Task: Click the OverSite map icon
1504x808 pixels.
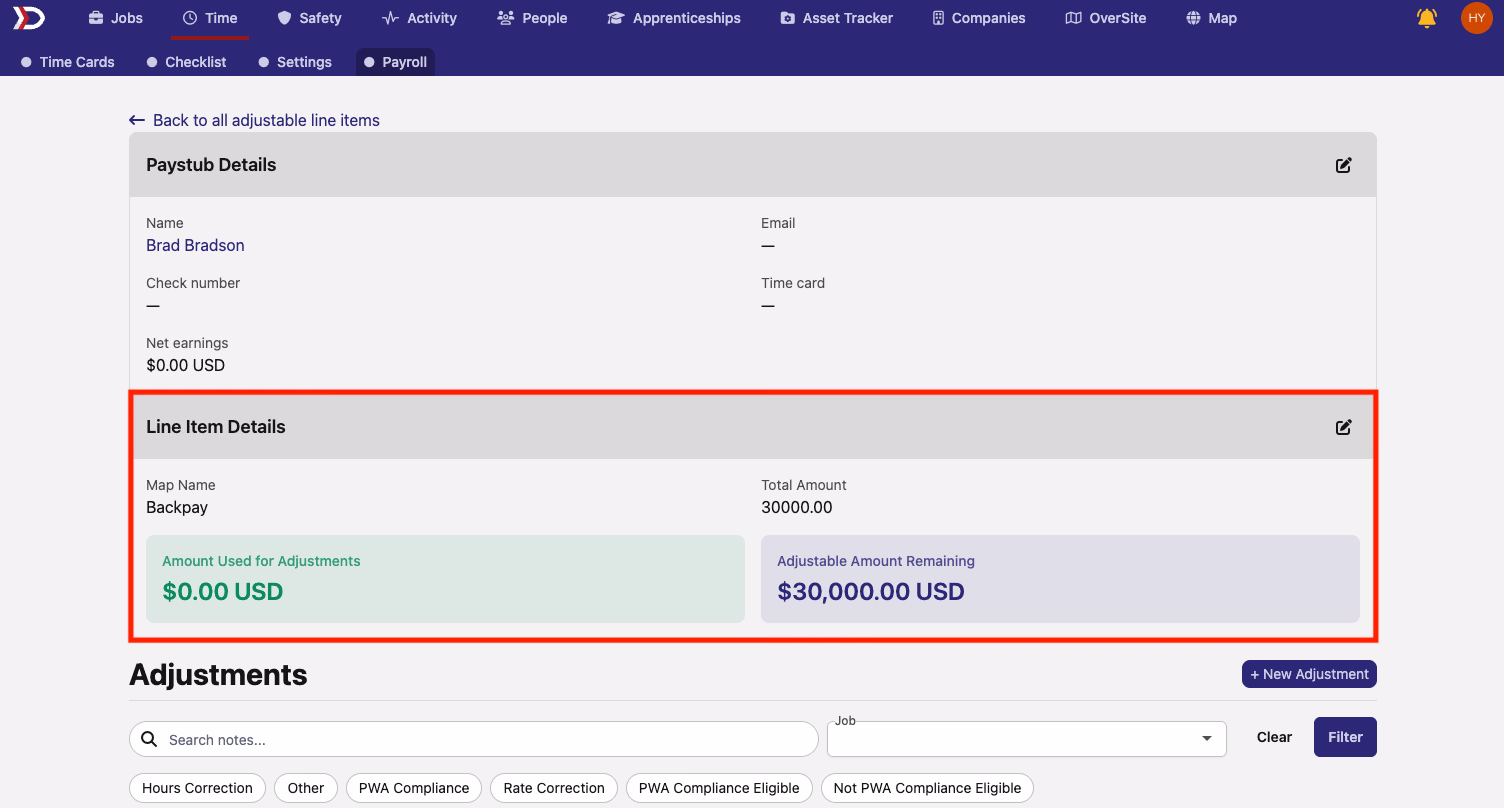Action: pos(1073,18)
